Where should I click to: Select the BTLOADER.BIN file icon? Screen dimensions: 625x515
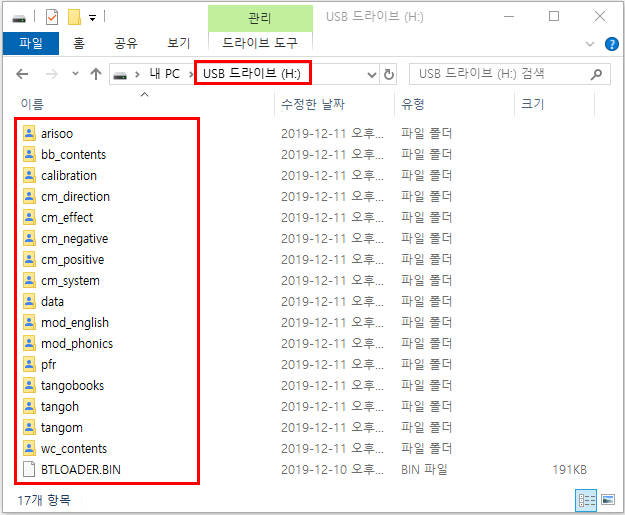click(x=29, y=469)
